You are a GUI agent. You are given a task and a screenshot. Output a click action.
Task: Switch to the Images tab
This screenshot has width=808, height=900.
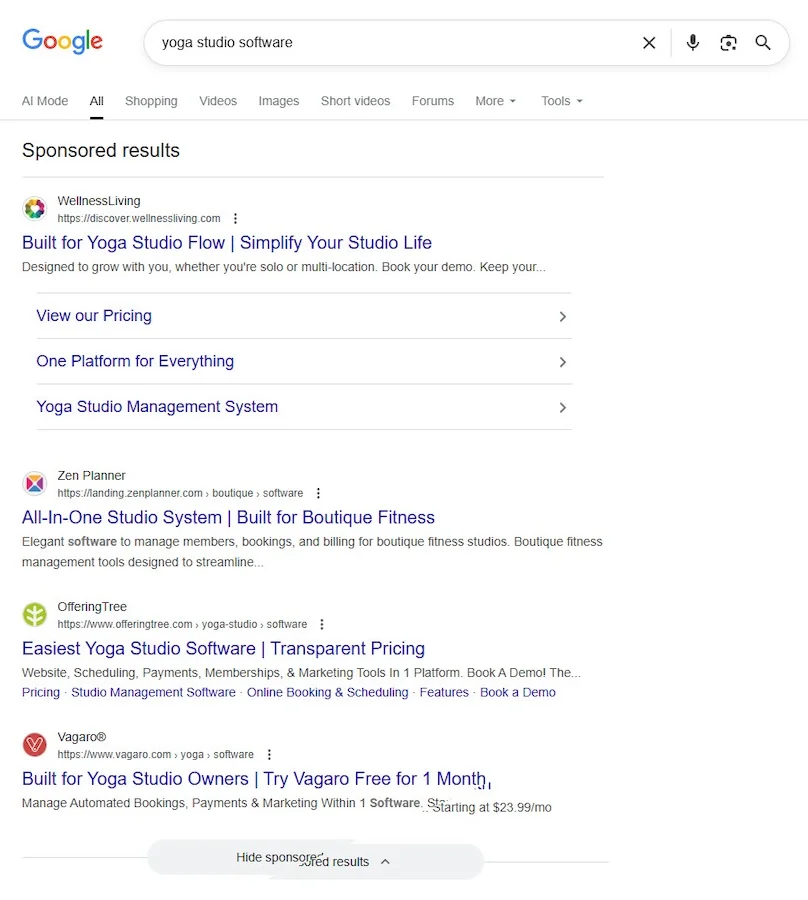[x=278, y=101]
